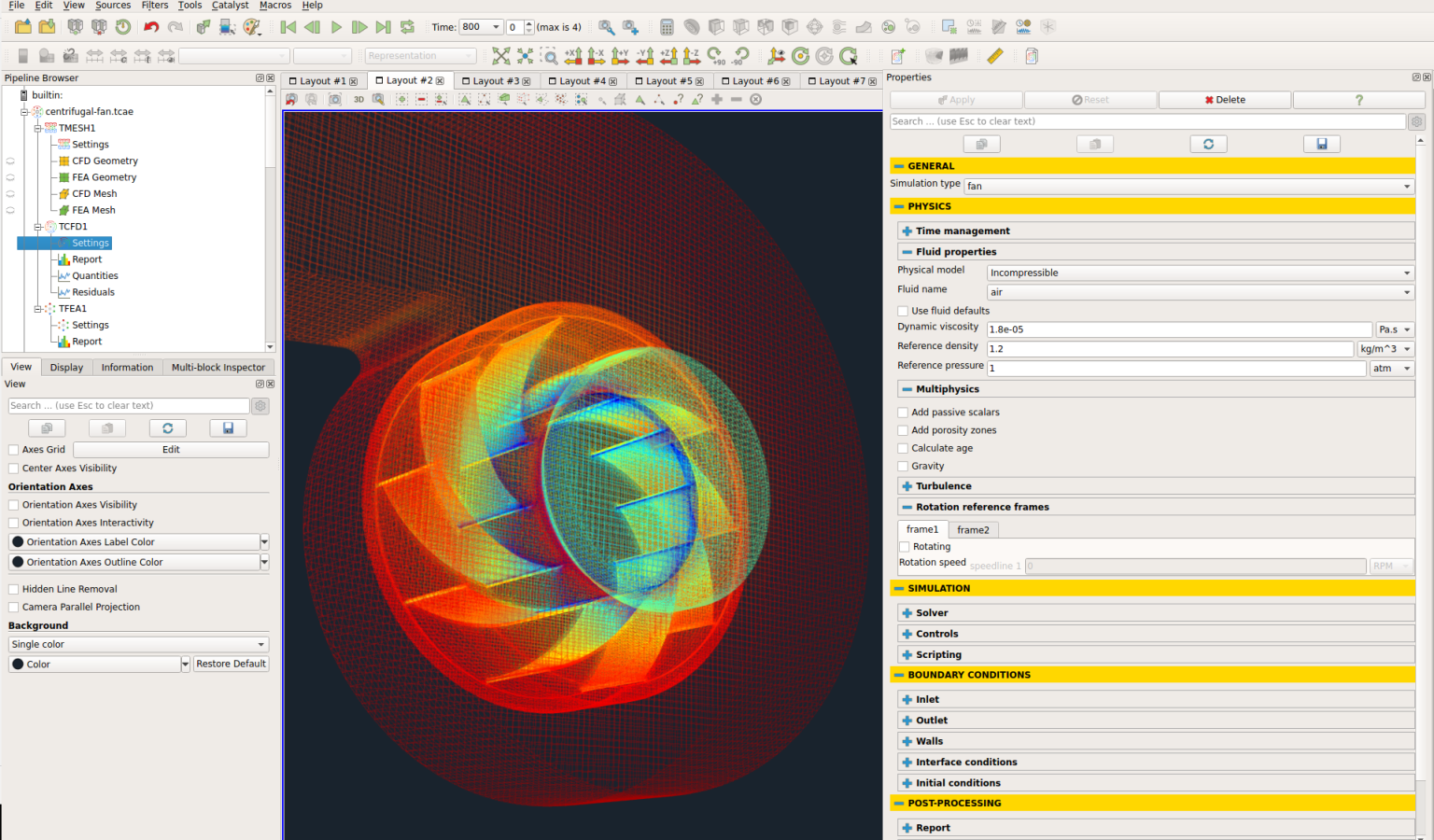1434x840 pixels.
Task: Select the Set view direction +X icon
Action: pos(573,56)
